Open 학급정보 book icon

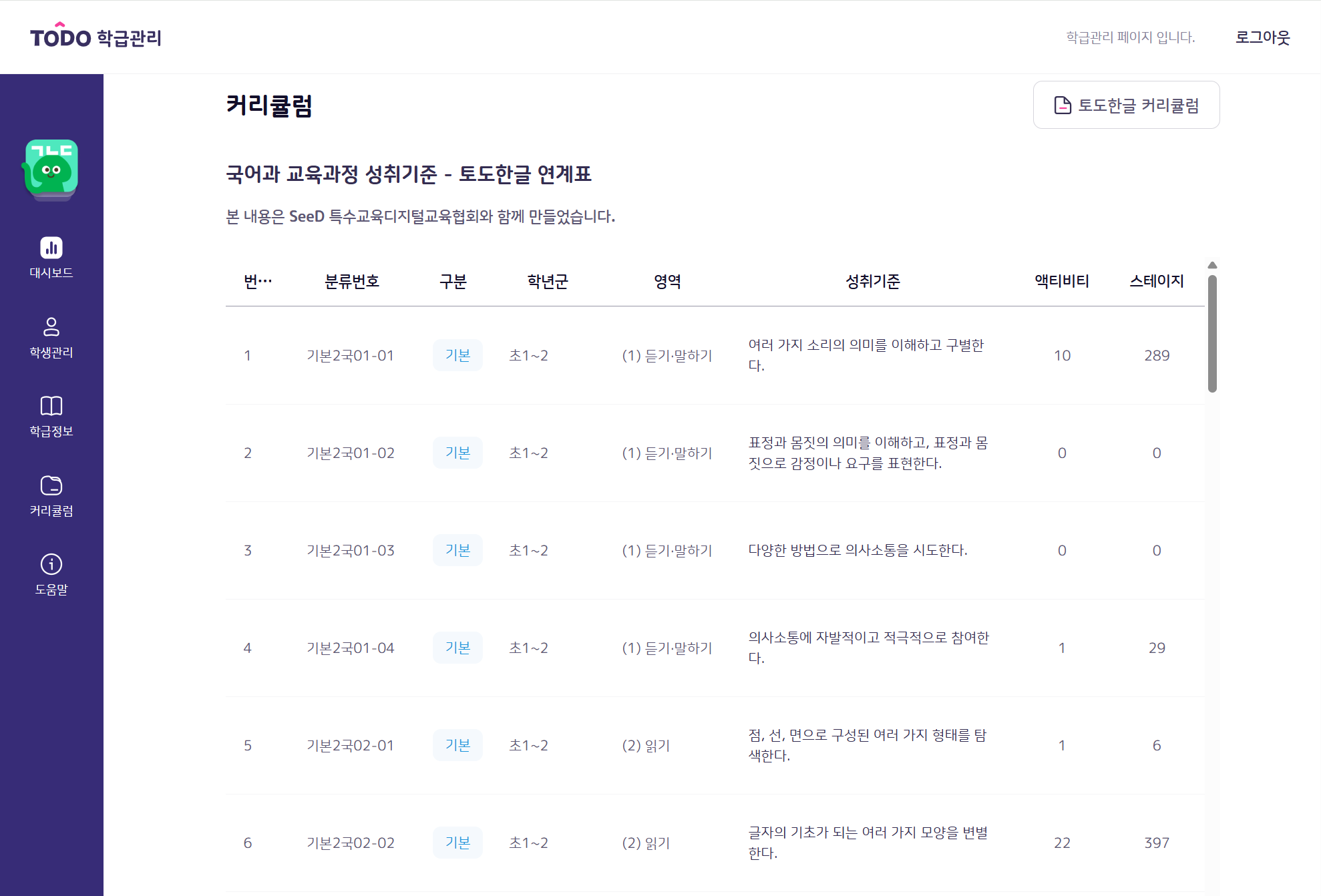tap(51, 406)
